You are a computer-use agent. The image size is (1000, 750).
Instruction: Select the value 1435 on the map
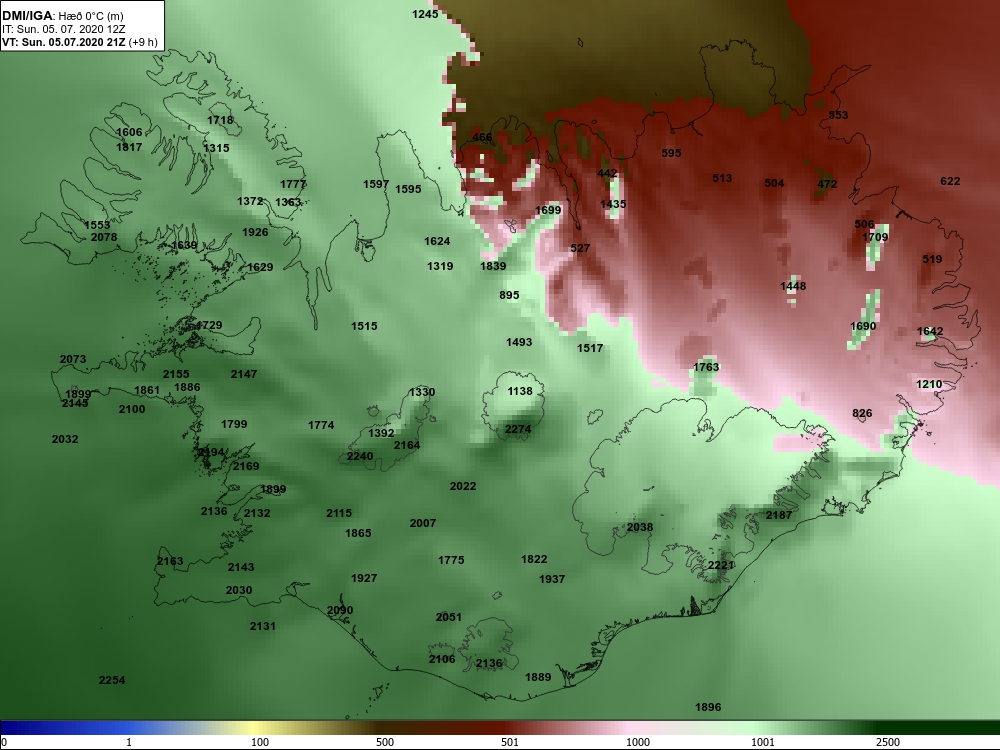click(613, 203)
